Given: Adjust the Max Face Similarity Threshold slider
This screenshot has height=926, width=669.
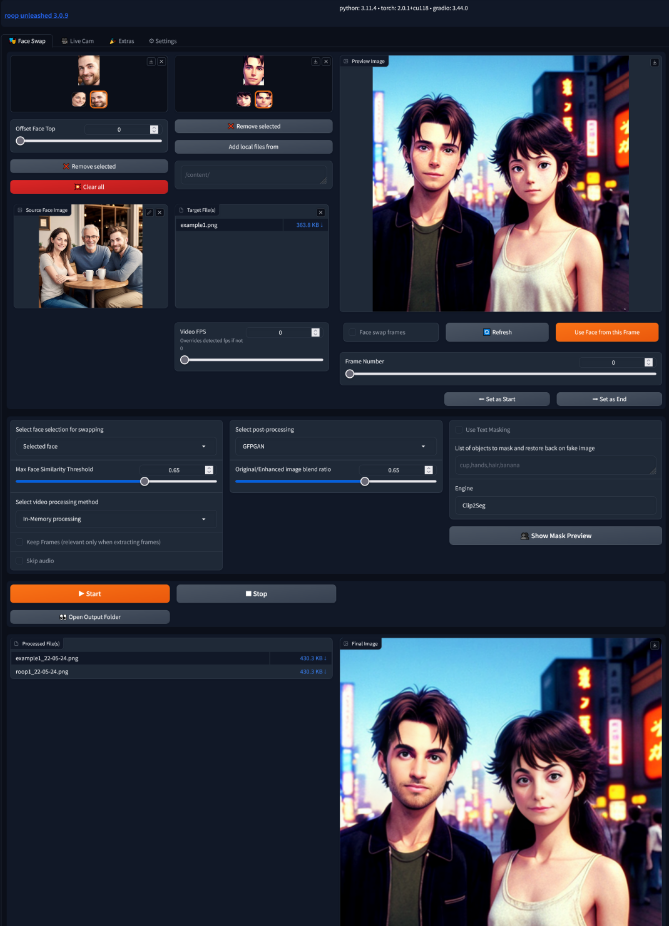Looking at the screenshot, I should coord(144,481).
